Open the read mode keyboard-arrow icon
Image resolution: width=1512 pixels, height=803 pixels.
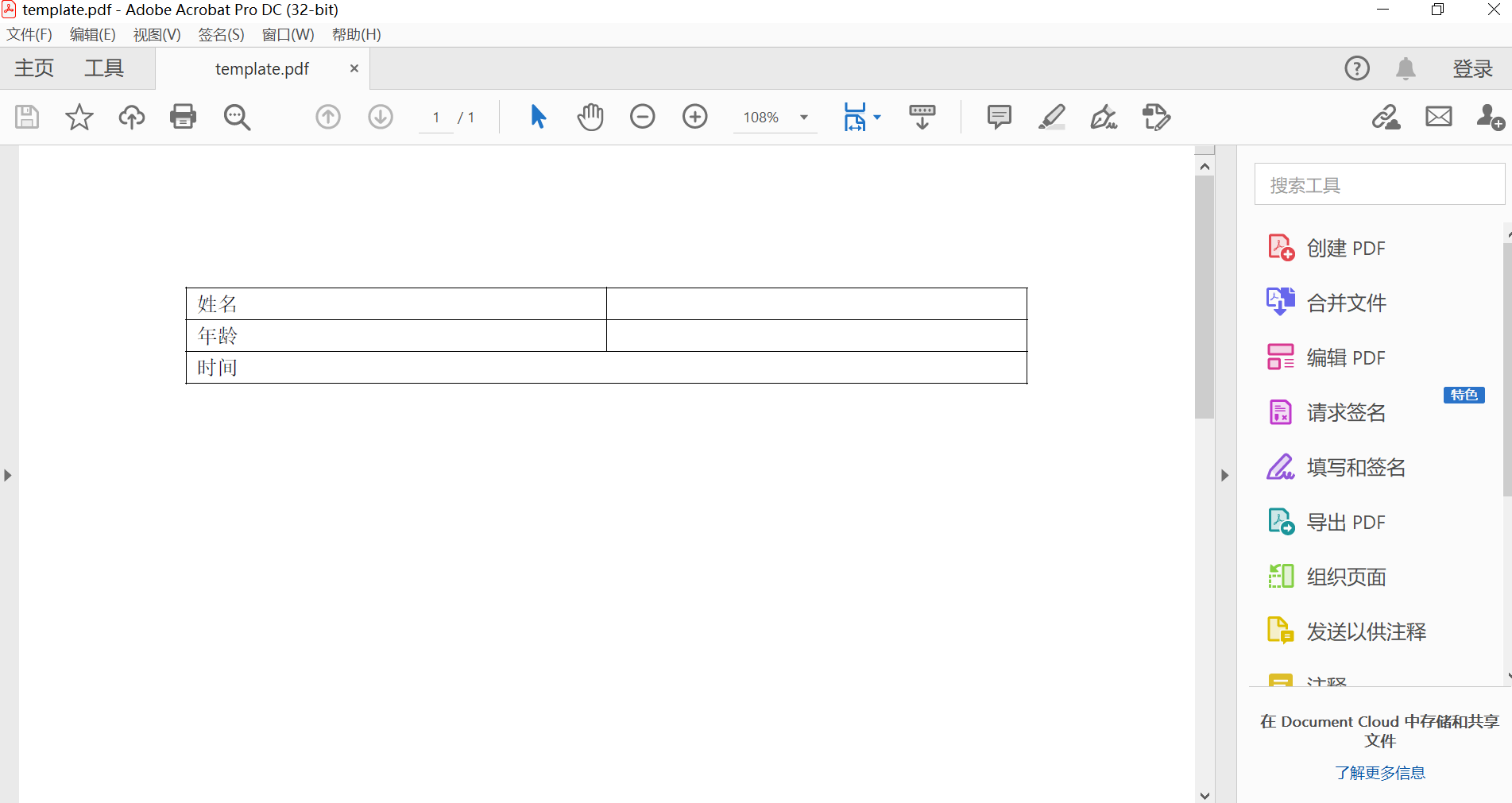[922, 118]
